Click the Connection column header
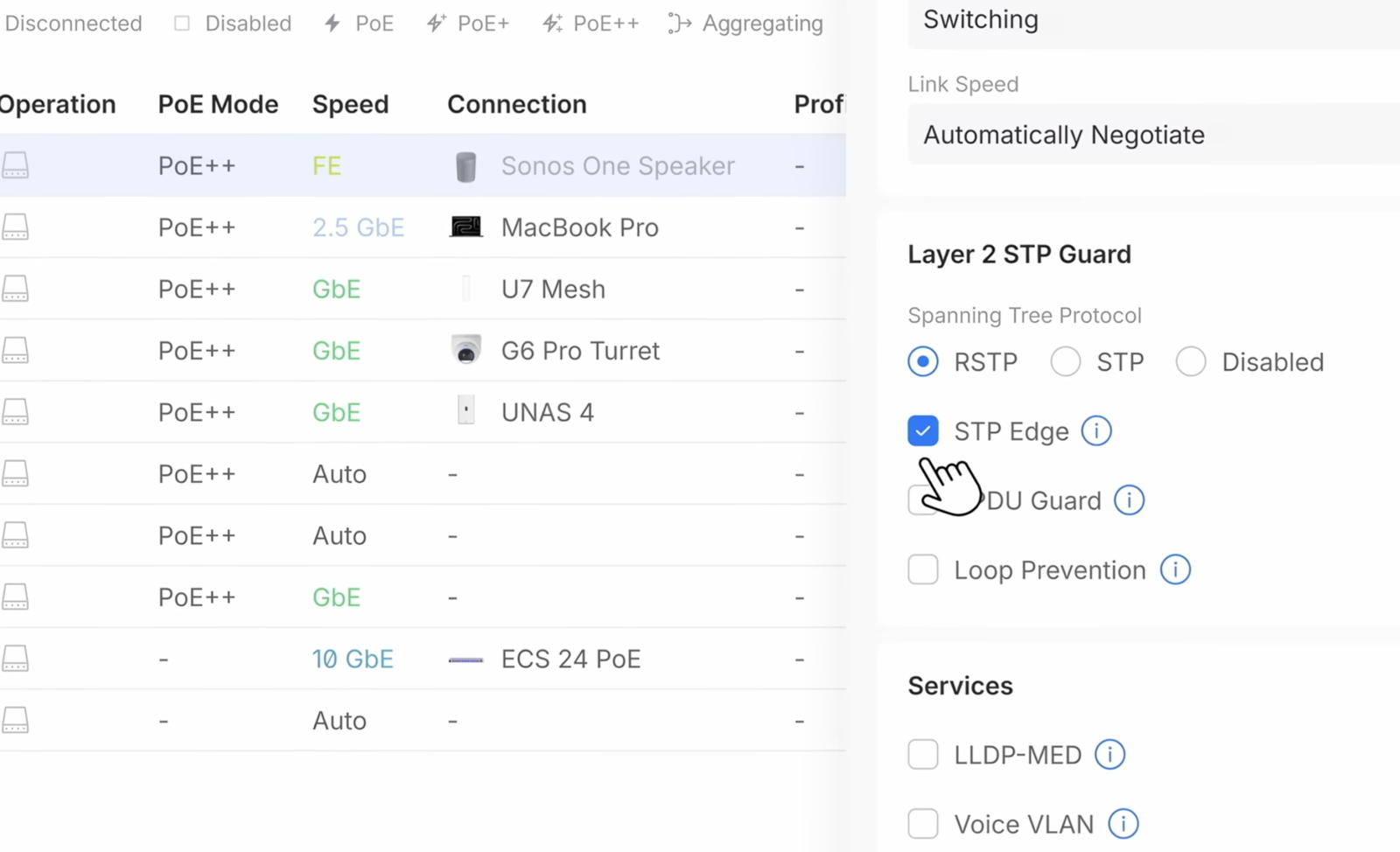1400x852 pixels. click(516, 104)
